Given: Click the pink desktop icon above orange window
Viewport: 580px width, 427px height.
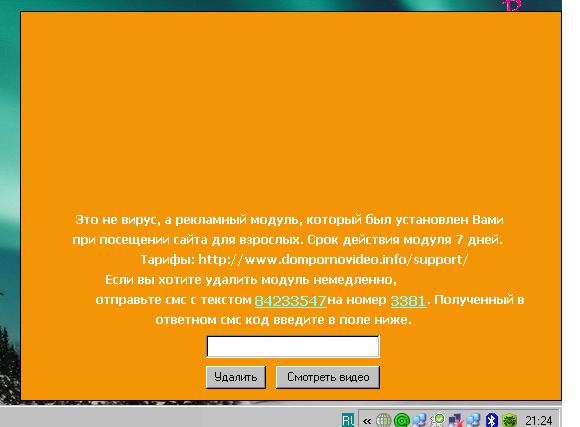Looking at the screenshot, I should [512, 5].
